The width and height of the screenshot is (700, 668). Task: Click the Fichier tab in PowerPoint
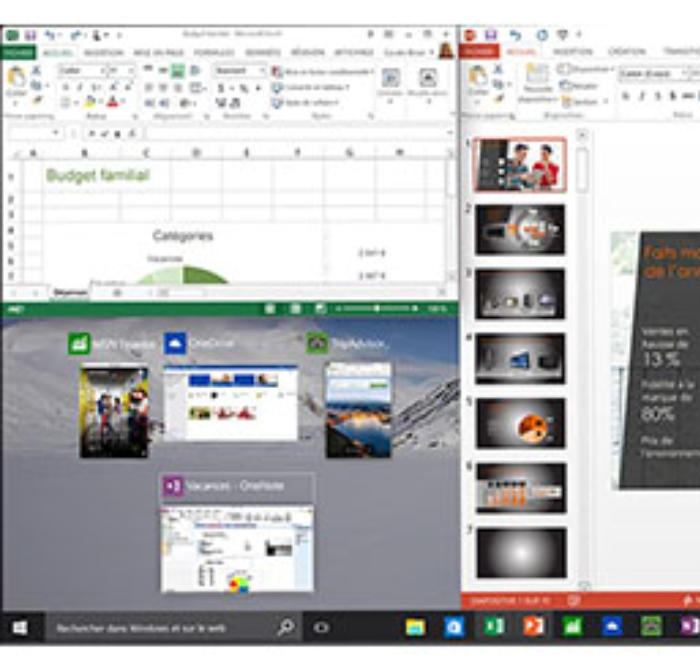479,51
